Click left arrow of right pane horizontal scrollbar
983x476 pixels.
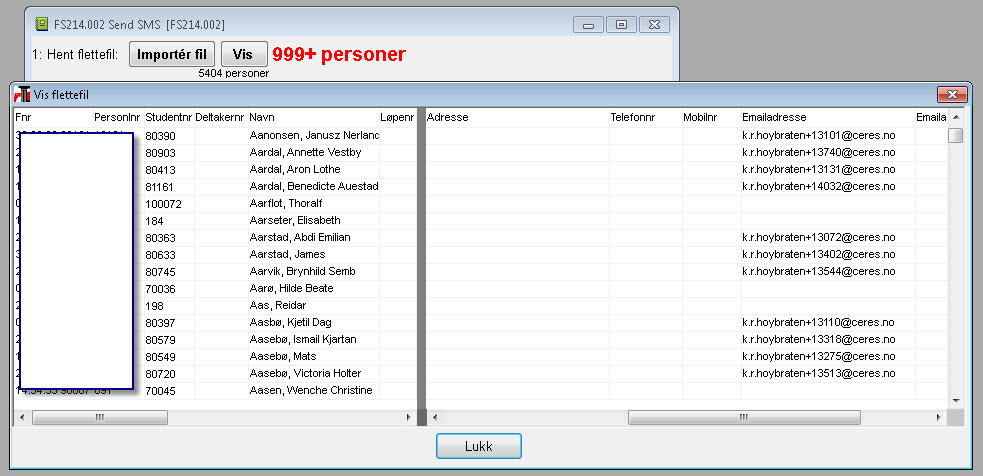tap(434, 417)
